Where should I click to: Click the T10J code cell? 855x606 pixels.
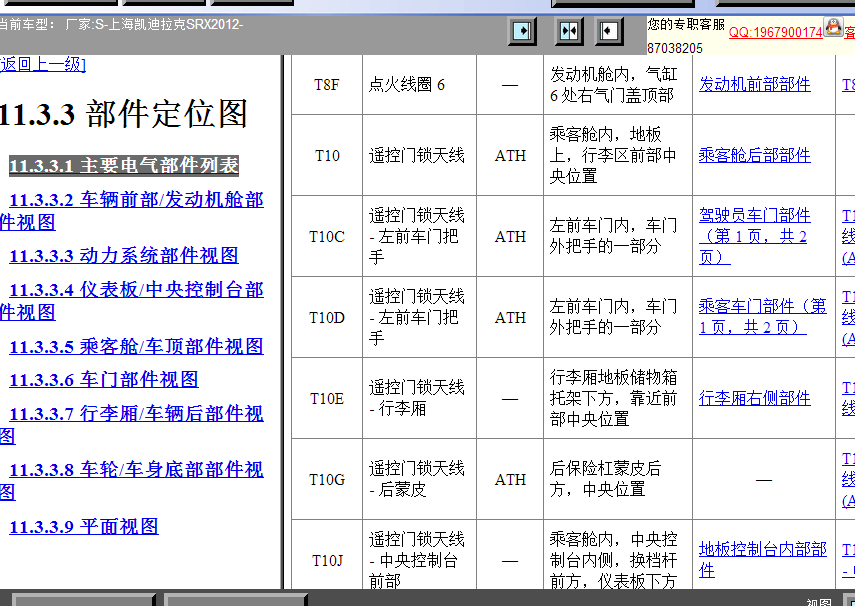(x=327, y=555)
